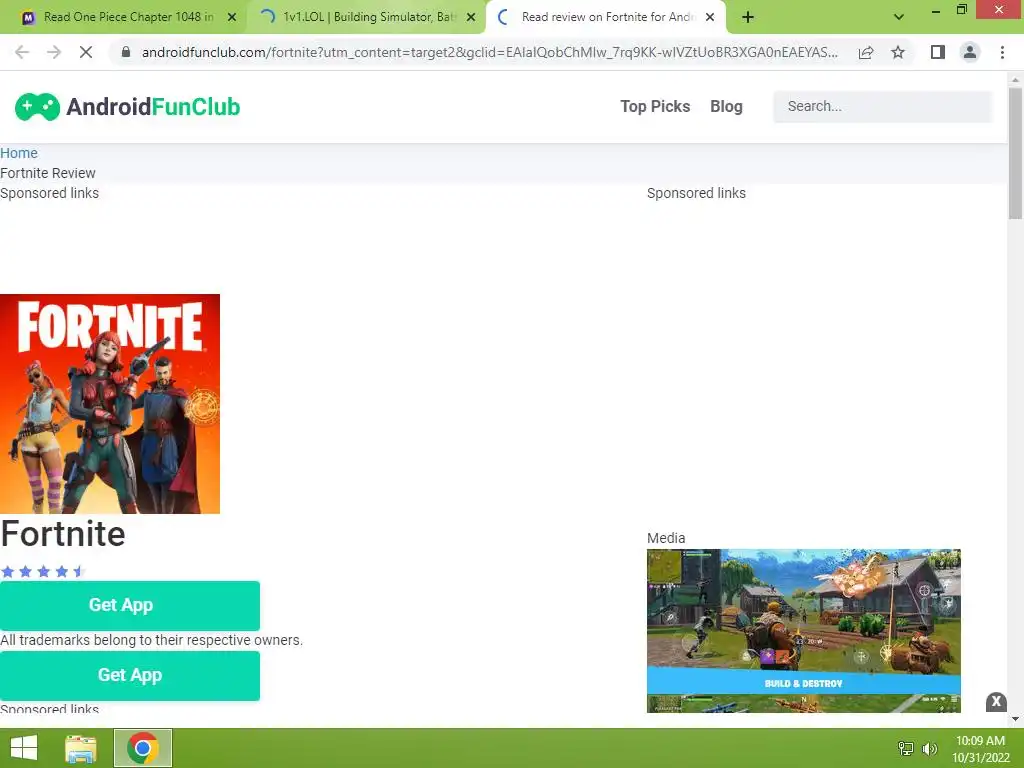Click the Get App button below the trademarks notice
This screenshot has height=768, width=1024.
click(130, 675)
